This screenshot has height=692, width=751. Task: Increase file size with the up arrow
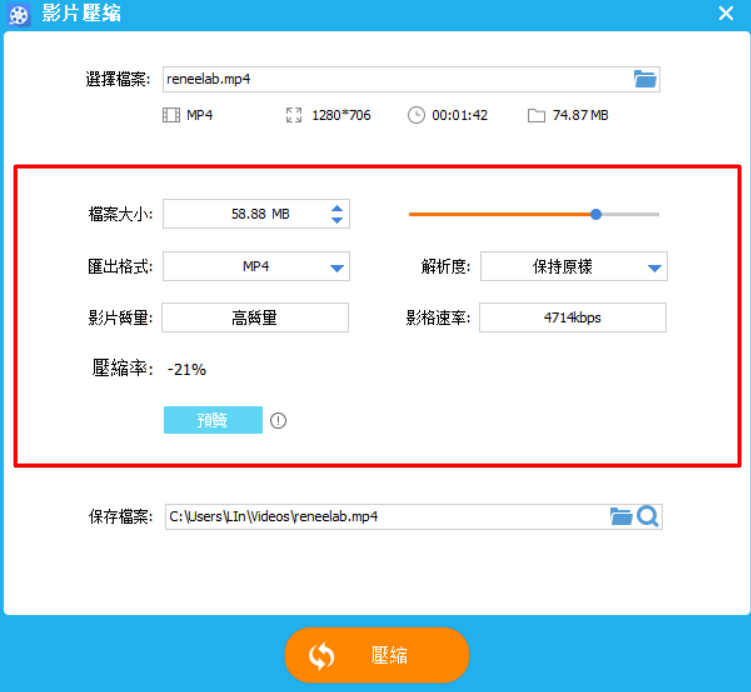[x=337, y=208]
